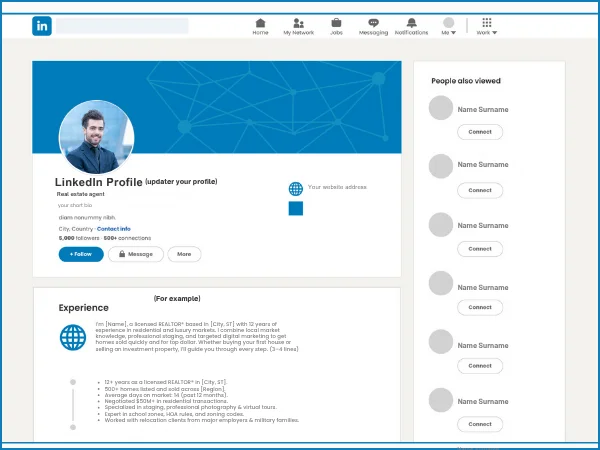Image resolution: width=600 pixels, height=450 pixels.
Task: Click the fifth avatar in People also viewed
Action: [x=441, y=342]
